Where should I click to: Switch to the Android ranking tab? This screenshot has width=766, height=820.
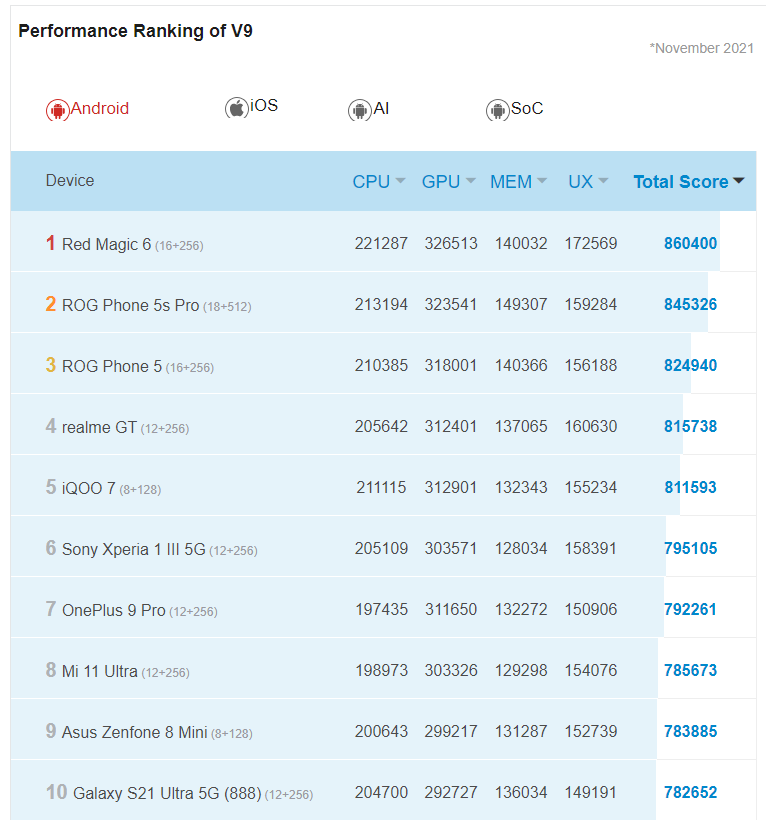point(87,109)
